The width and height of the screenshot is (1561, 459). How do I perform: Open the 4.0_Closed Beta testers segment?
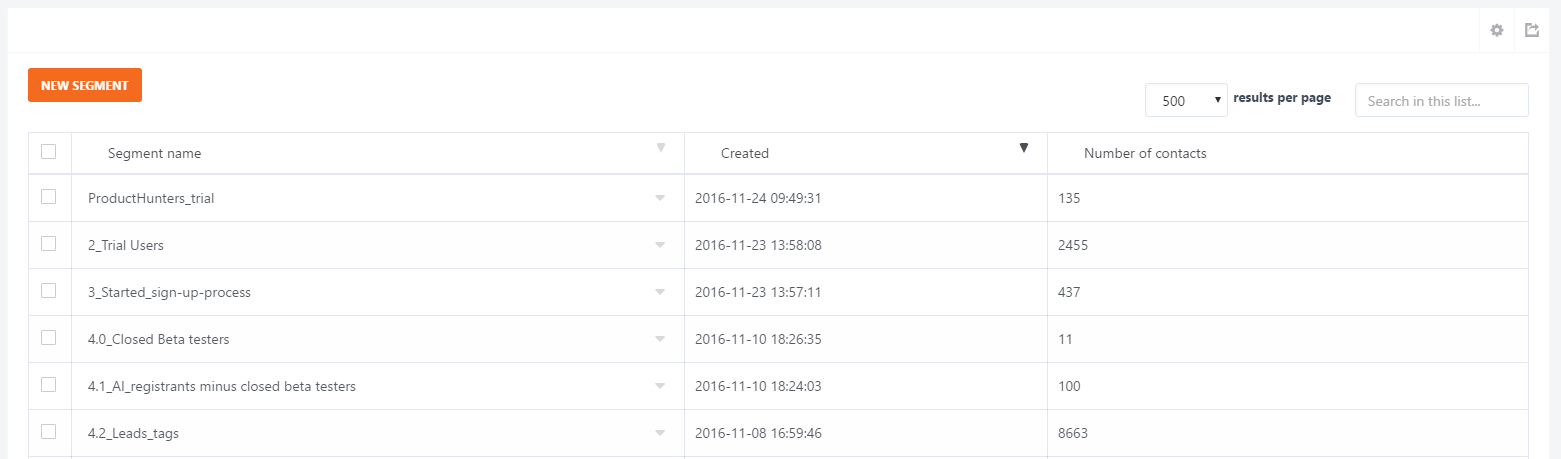(x=159, y=339)
